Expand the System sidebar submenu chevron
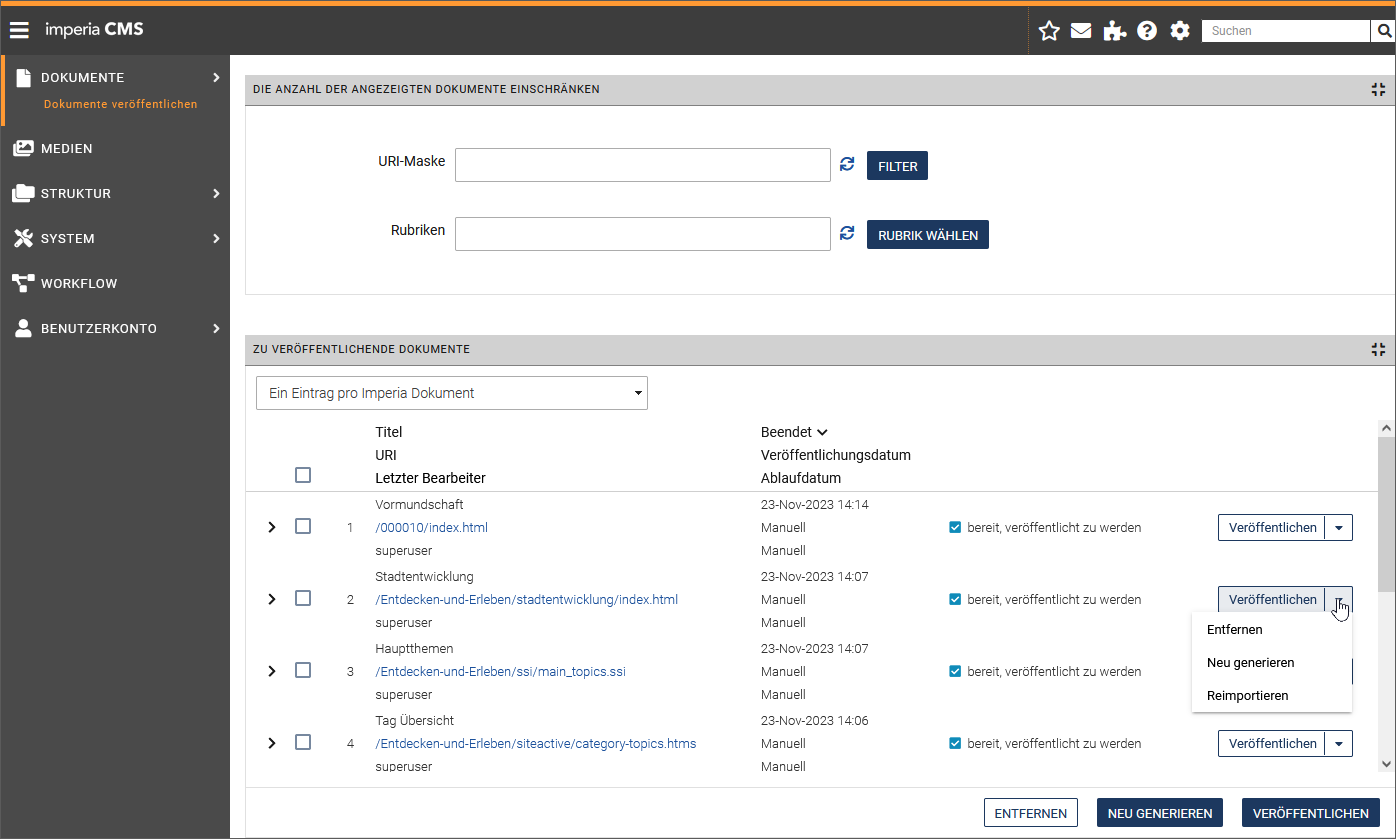The width and height of the screenshot is (1396, 839). (216, 238)
